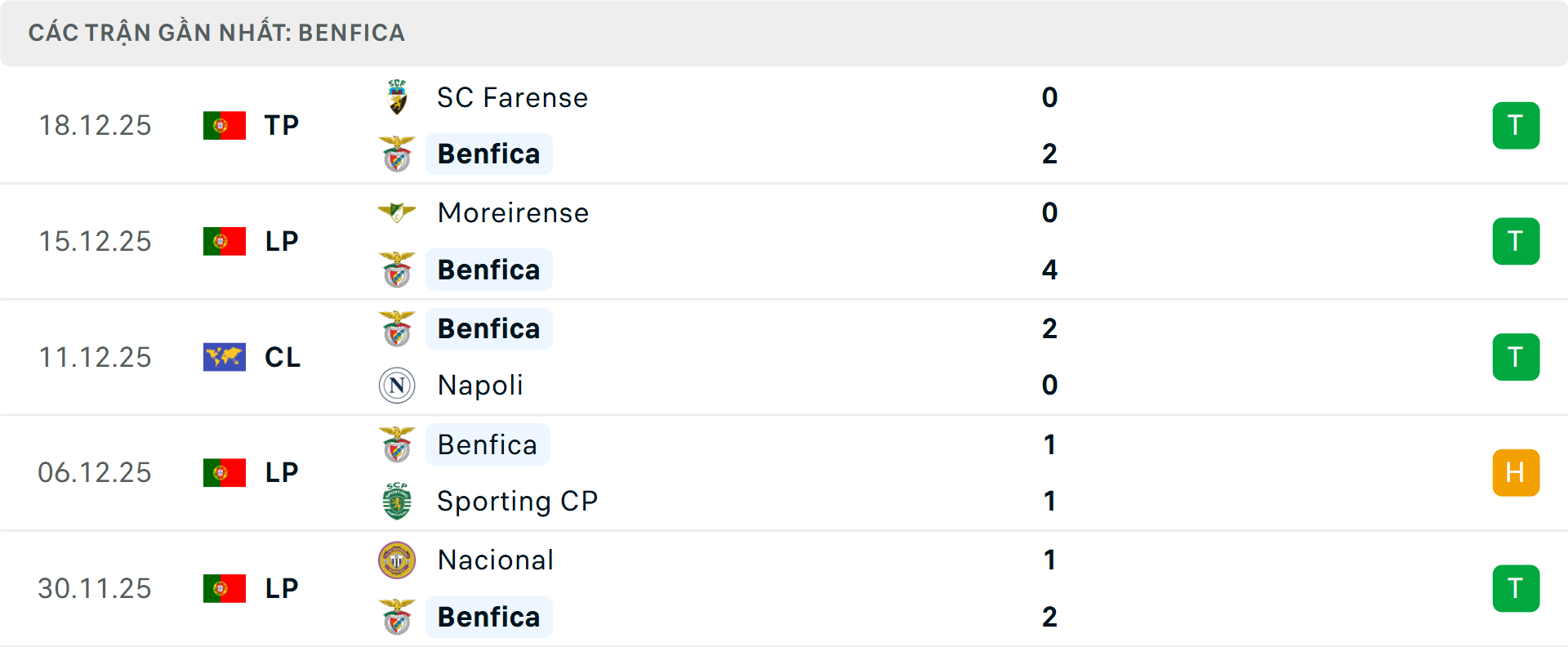Click the Moreirense club badge
Image resolution: width=1568 pixels, height=647 pixels.
coord(398,212)
